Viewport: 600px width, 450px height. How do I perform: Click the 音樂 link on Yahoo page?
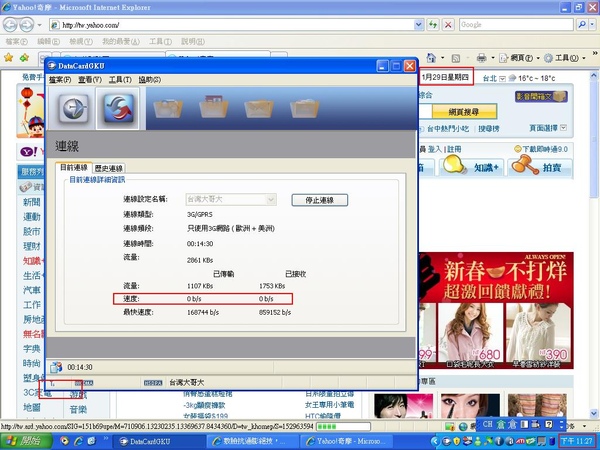point(78,409)
